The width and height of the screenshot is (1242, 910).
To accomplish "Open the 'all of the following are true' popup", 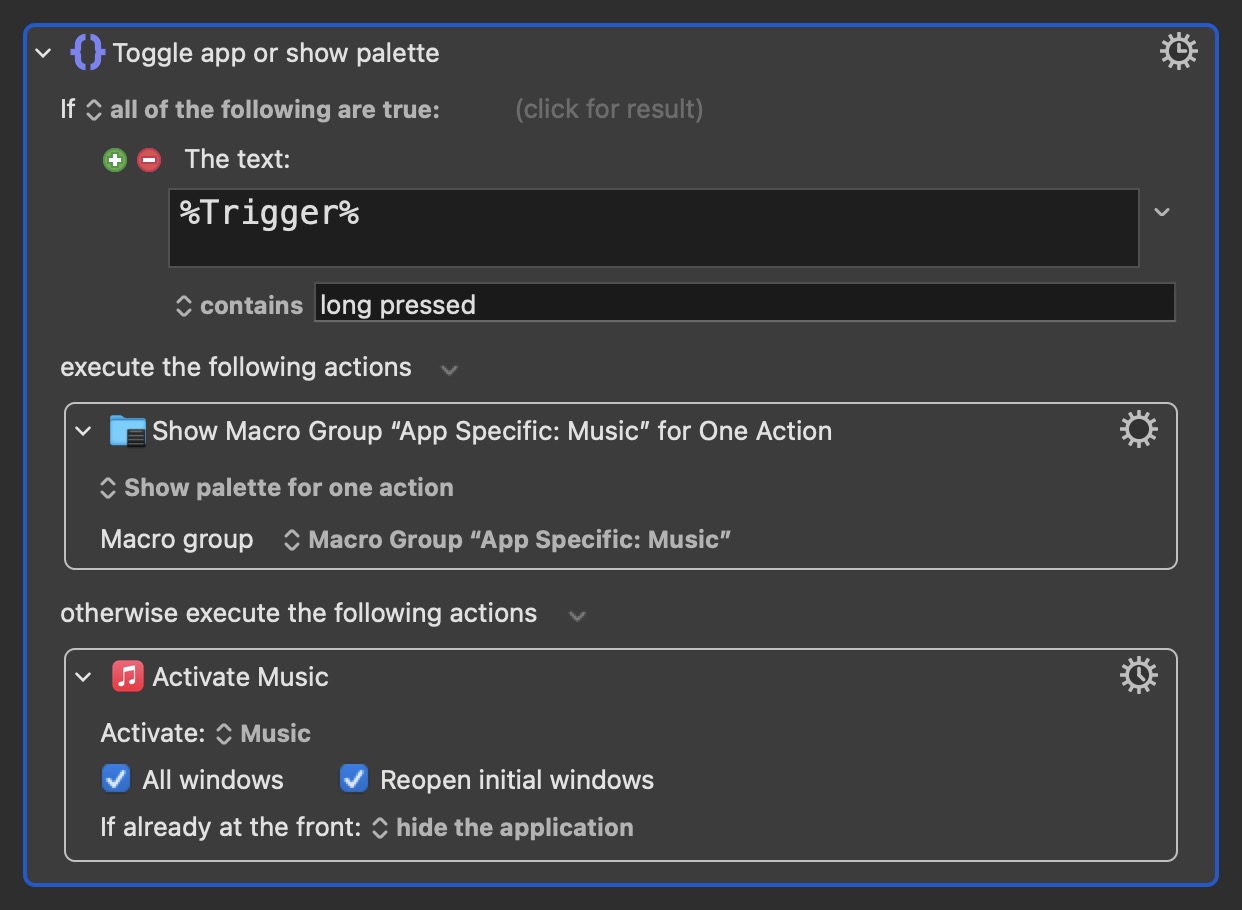I will coord(264,109).
